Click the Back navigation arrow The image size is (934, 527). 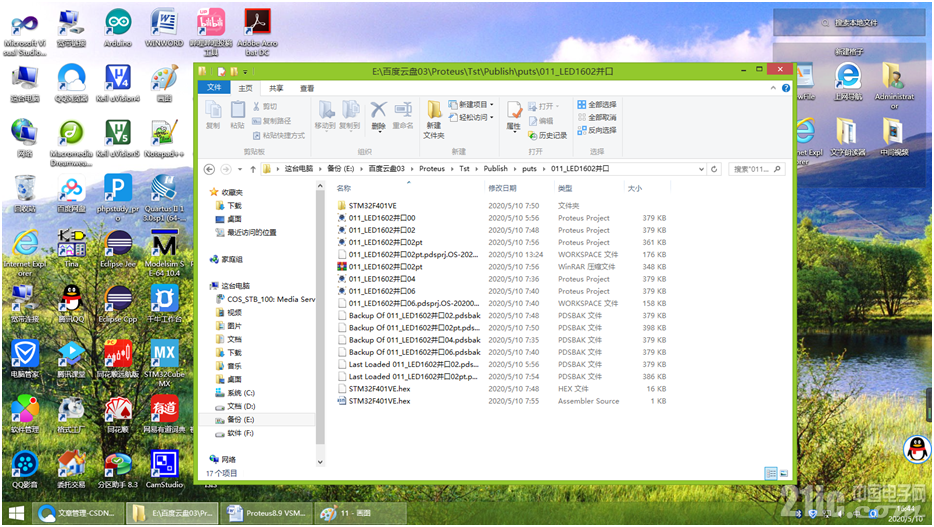[210, 169]
